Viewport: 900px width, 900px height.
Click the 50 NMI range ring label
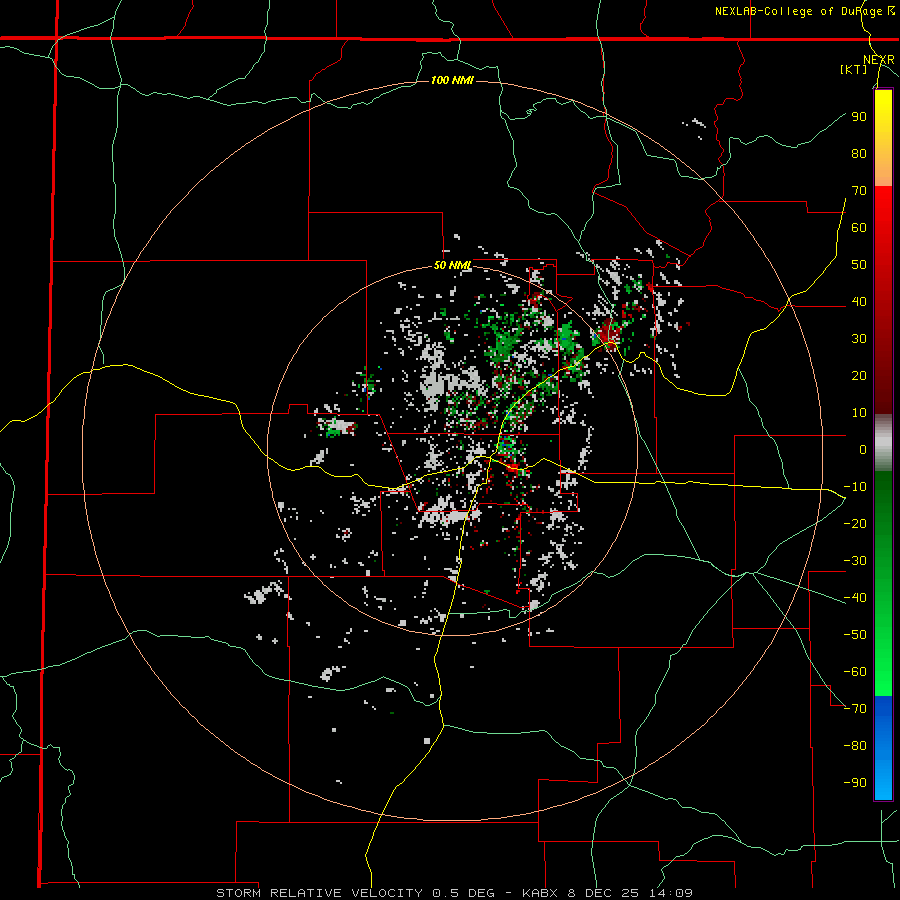point(452,265)
